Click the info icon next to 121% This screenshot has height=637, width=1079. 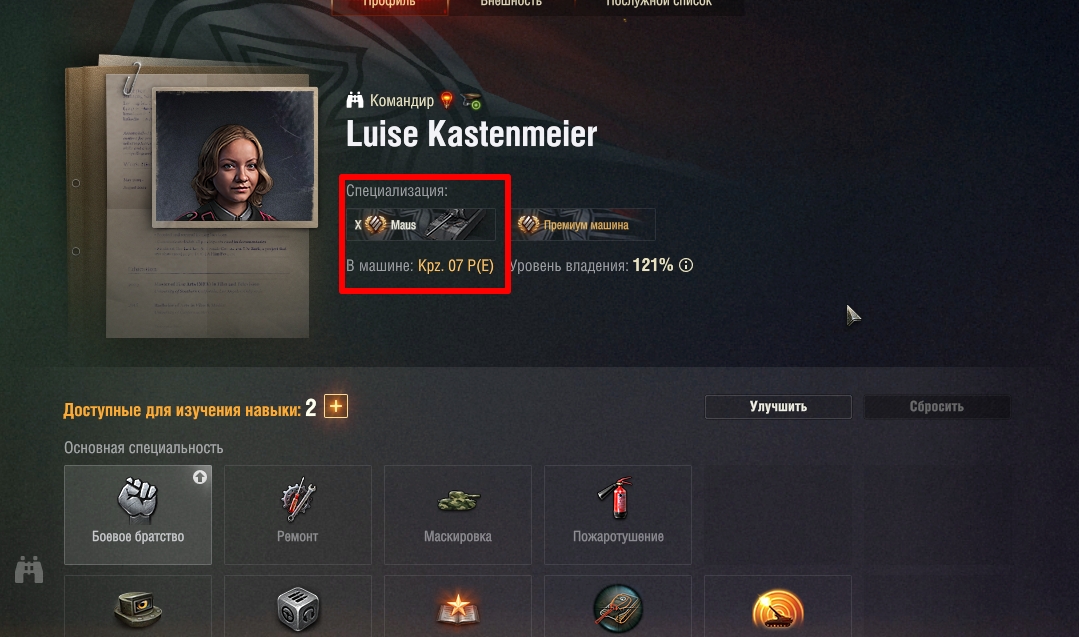[686, 265]
